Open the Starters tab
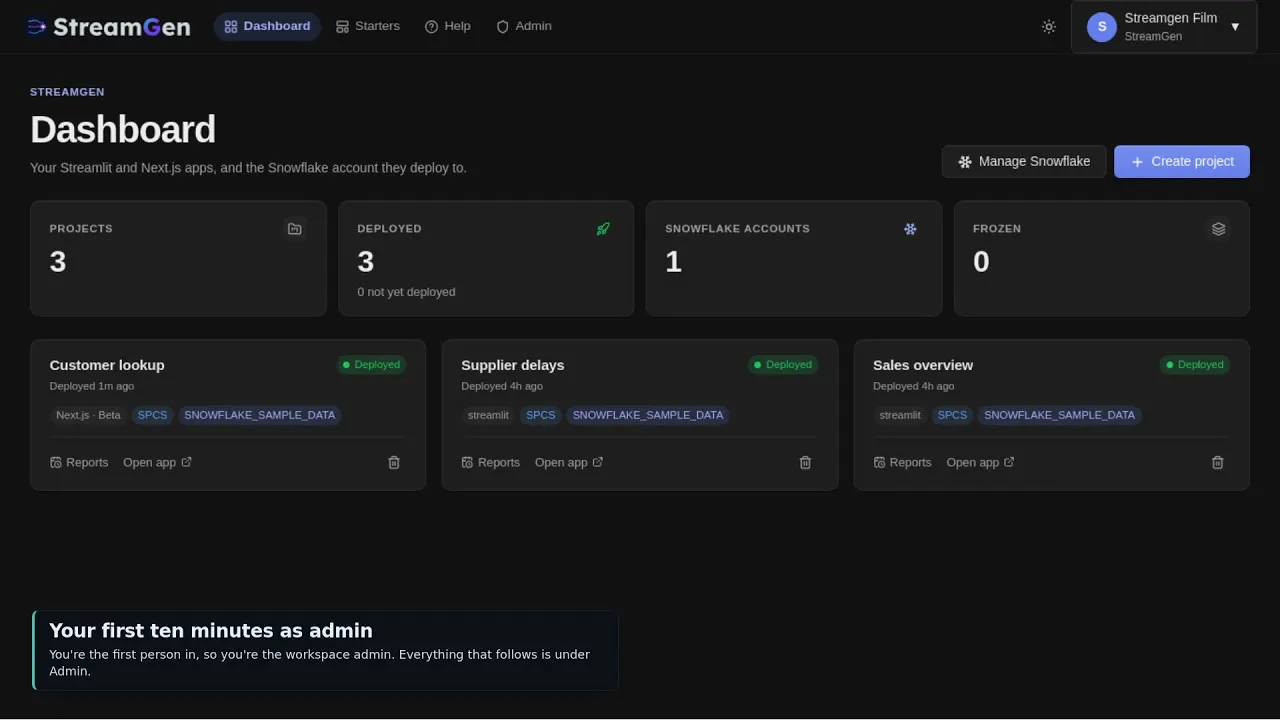The width and height of the screenshot is (1280, 720). (368, 26)
